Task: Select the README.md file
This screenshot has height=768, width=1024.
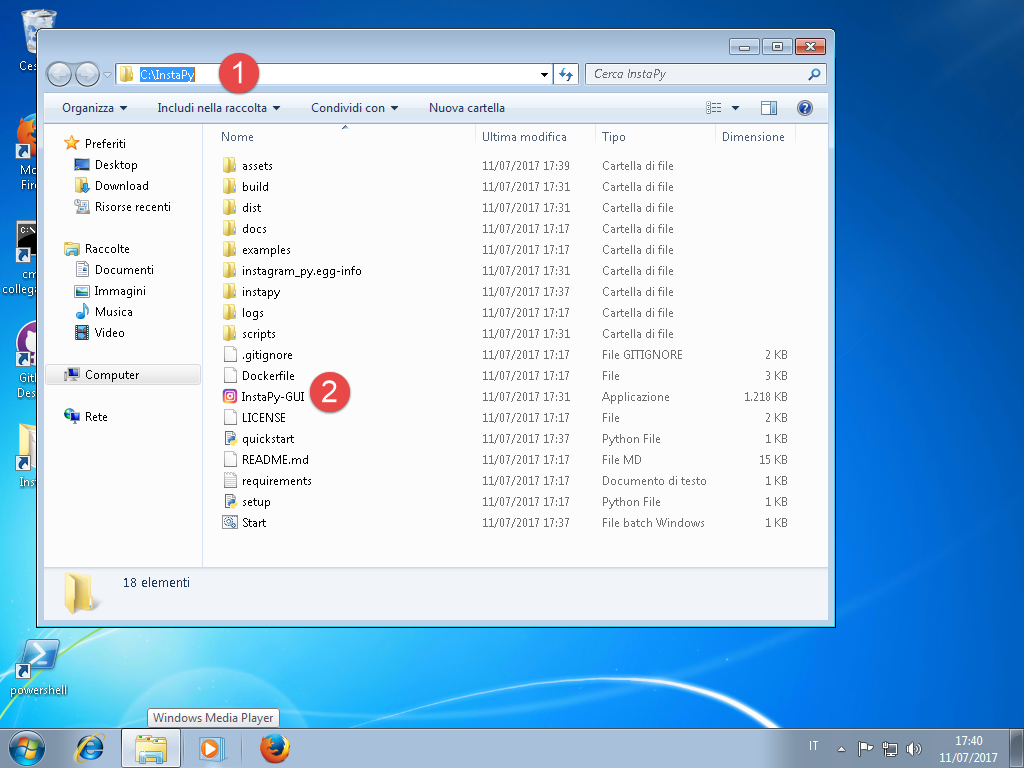Action: pyautogui.click(x=265, y=459)
